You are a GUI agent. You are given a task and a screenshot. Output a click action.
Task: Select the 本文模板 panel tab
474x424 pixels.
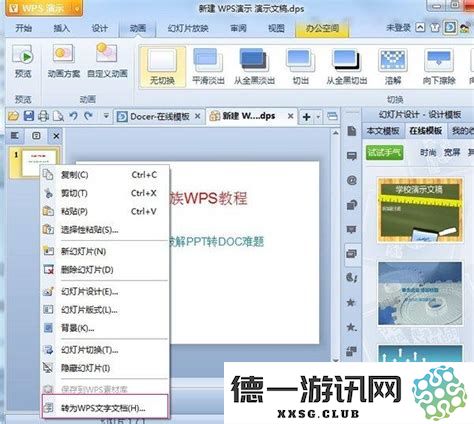coord(383,131)
